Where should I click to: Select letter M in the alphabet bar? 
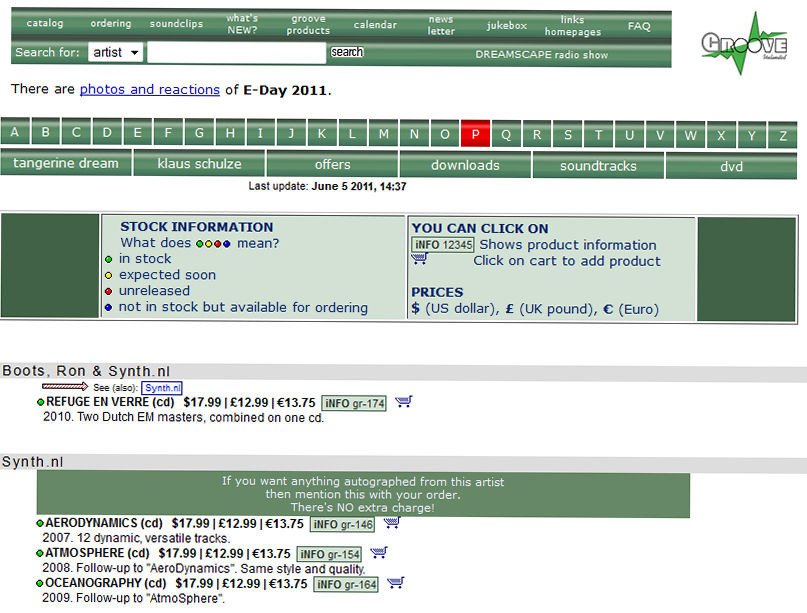[383, 134]
